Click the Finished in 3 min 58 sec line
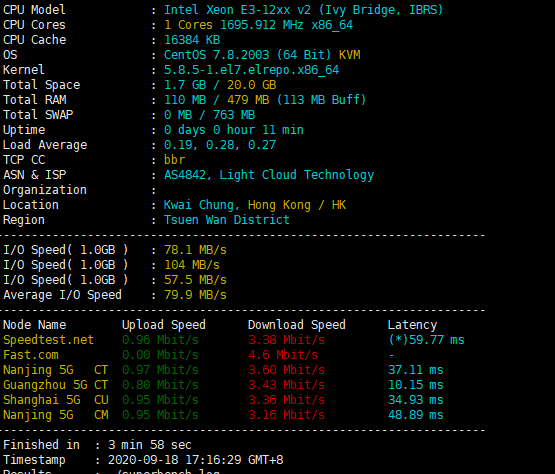Screen dimensions: 555x474 (97, 445)
